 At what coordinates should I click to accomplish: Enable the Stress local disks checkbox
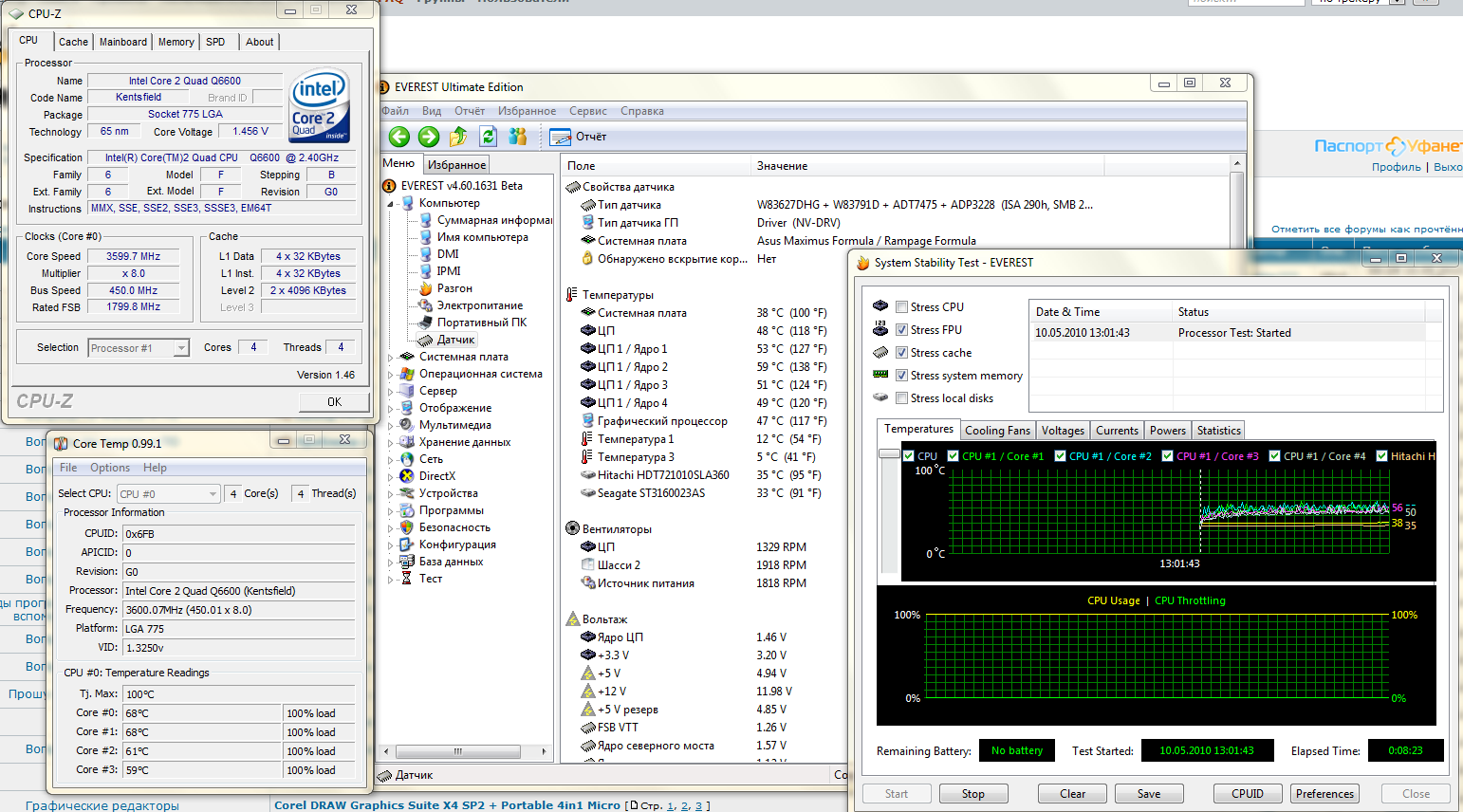click(902, 398)
